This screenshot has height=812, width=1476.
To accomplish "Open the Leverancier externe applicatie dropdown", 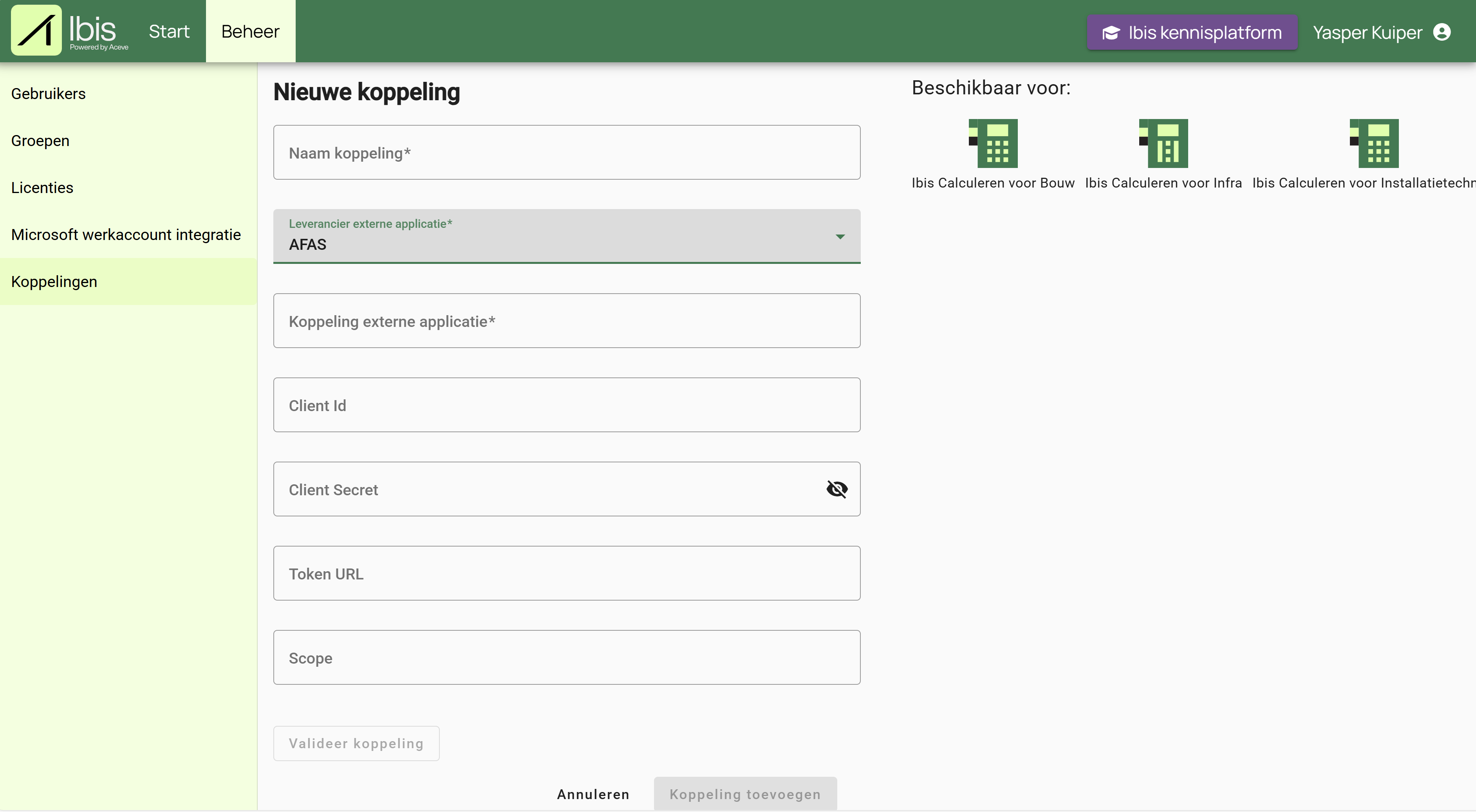I will (x=567, y=236).
